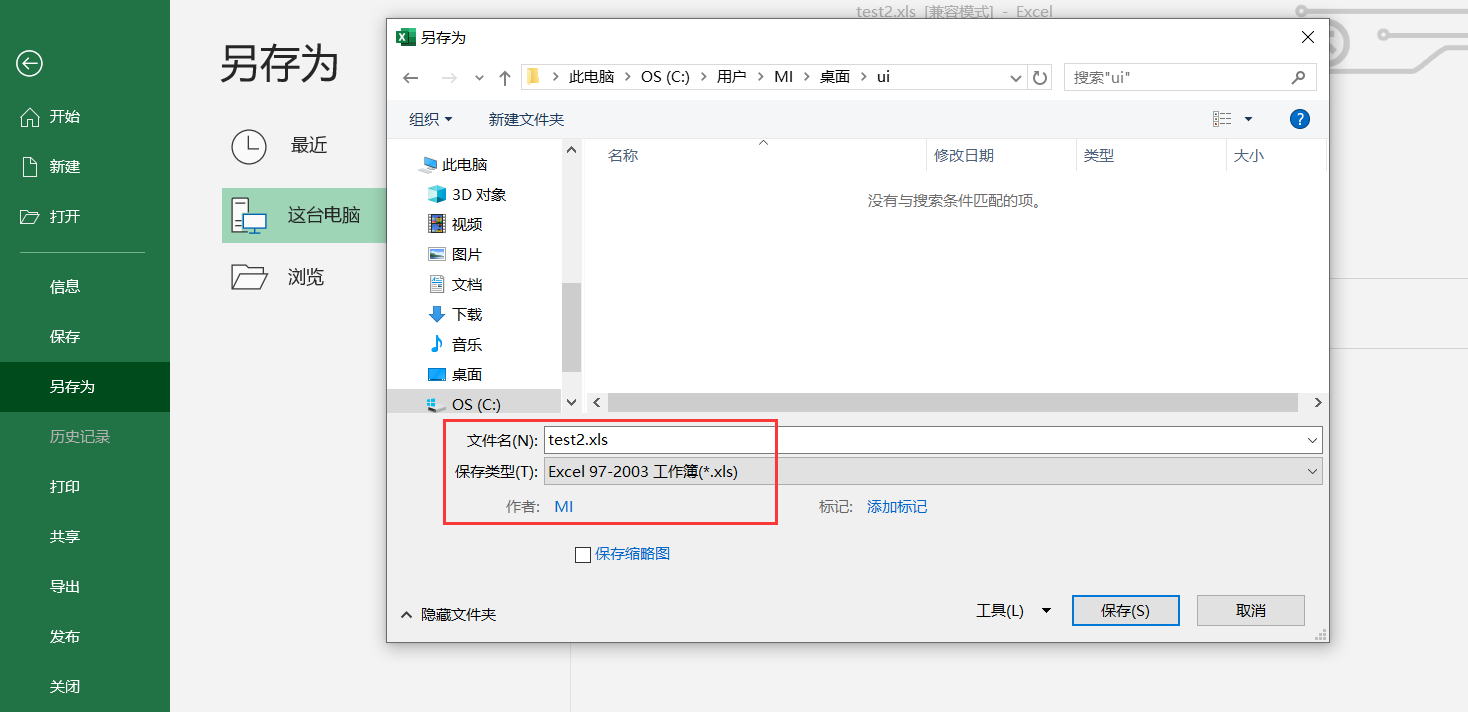The width and height of the screenshot is (1468, 712).
Task: Select 此电脑 in the navigation tree
Action: 465,165
